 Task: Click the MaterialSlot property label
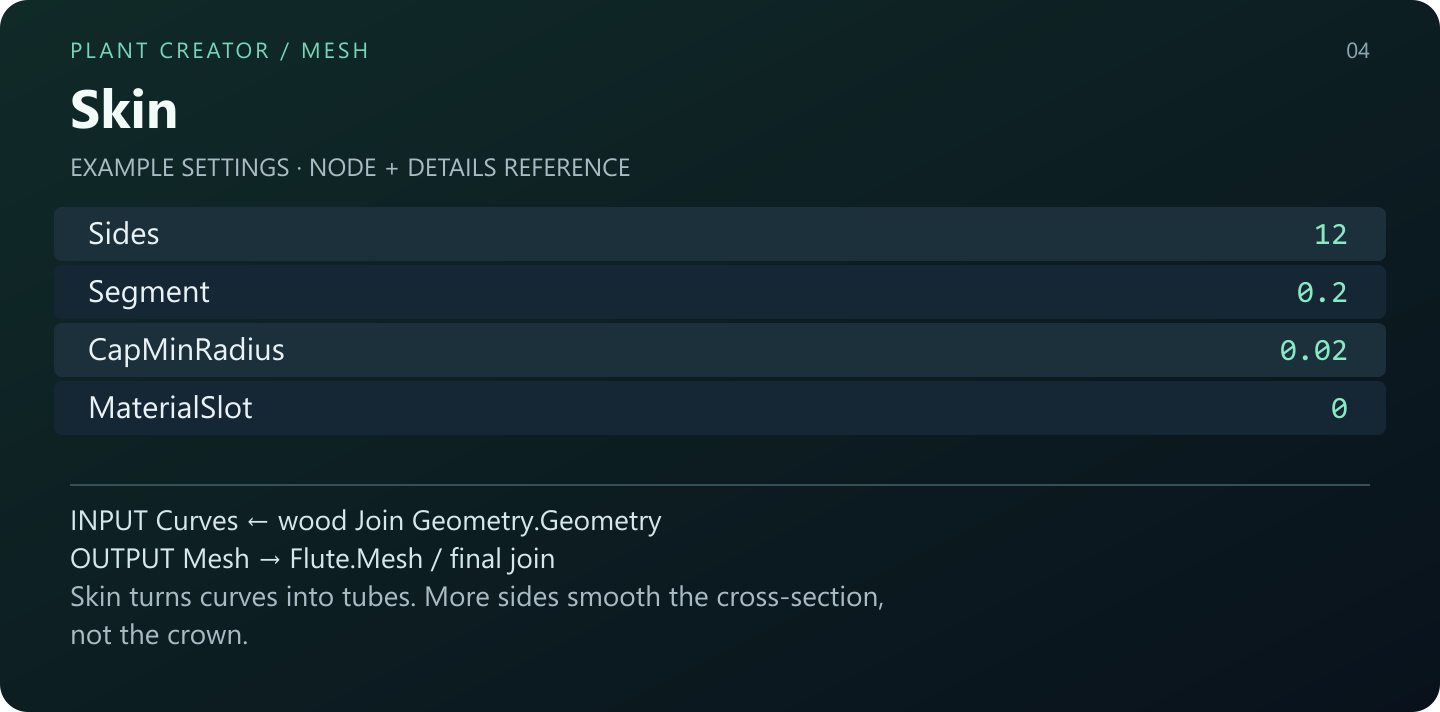tap(170, 408)
